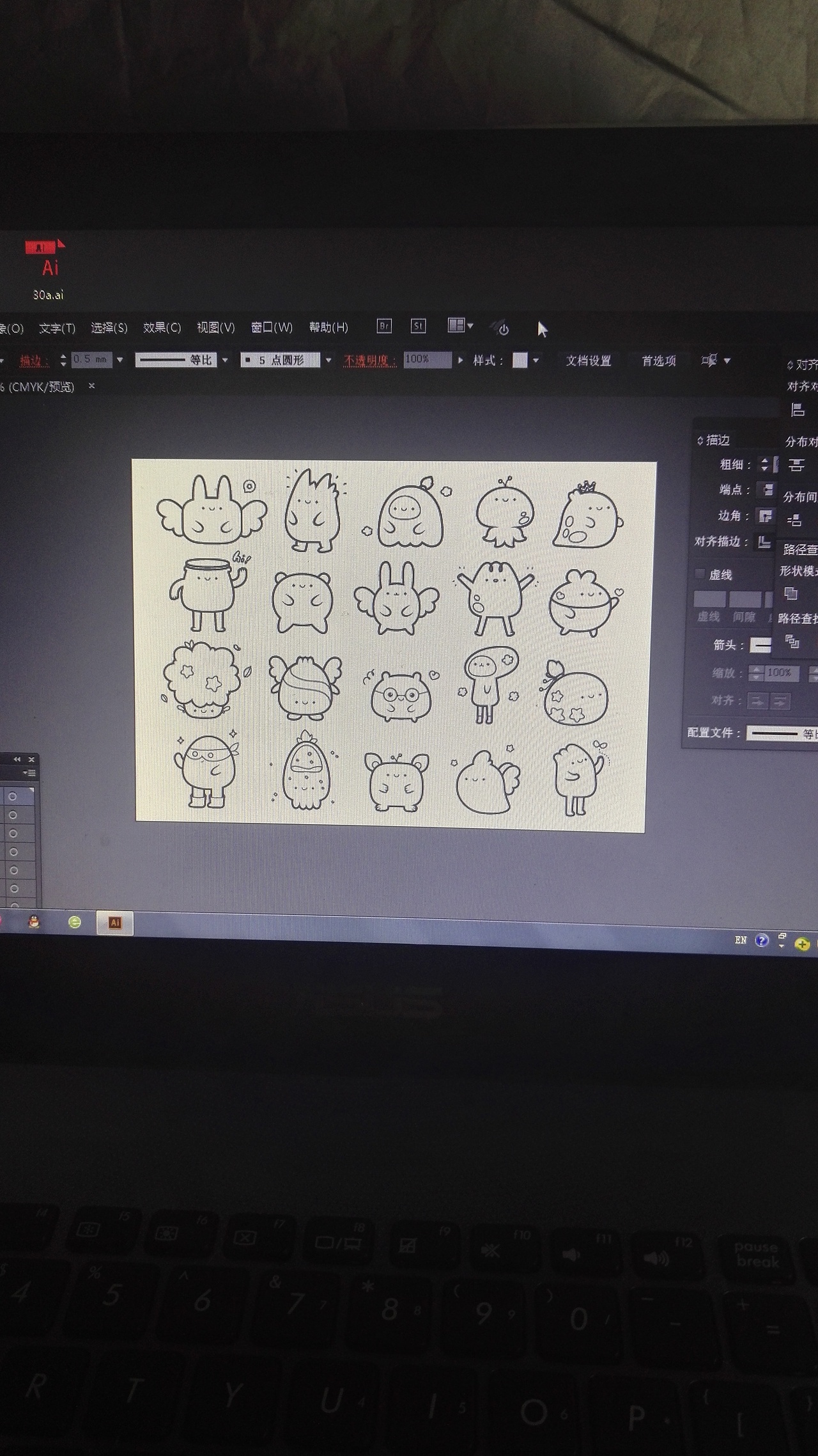Viewport: 818px width, 1456px height.
Task: Select the (CMYK/预览) document tab
Action: 38,387
